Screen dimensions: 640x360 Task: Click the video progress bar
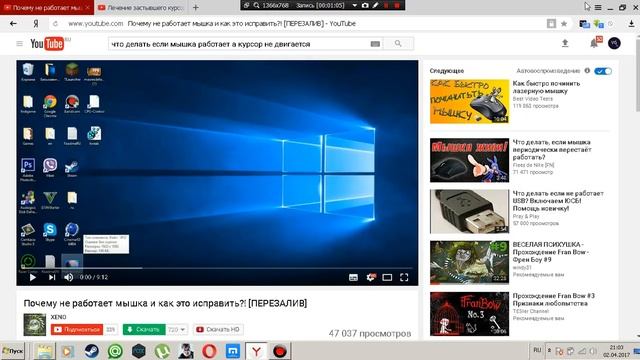[217, 268]
